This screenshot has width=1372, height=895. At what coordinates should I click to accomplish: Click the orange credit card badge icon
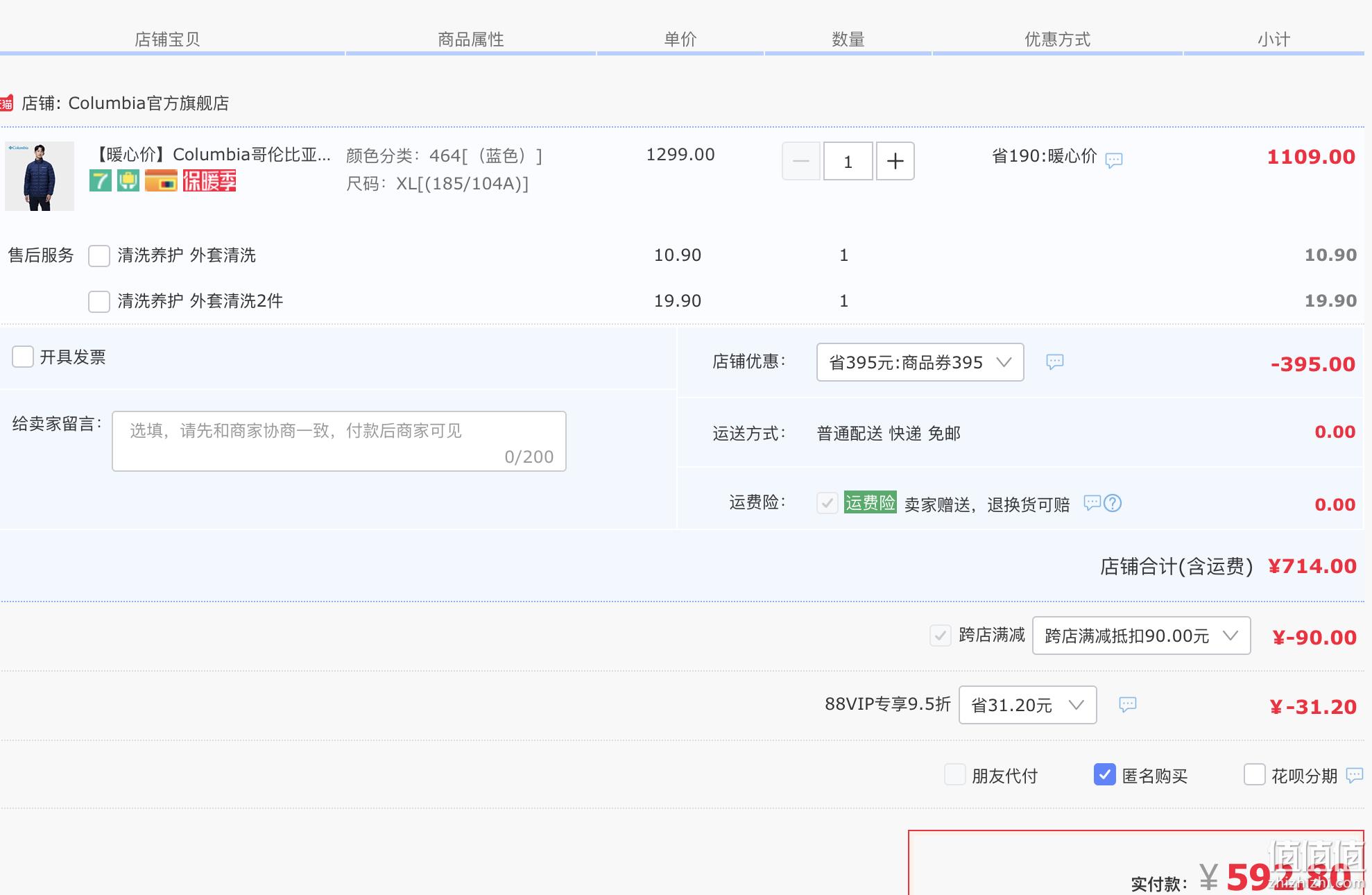(161, 181)
